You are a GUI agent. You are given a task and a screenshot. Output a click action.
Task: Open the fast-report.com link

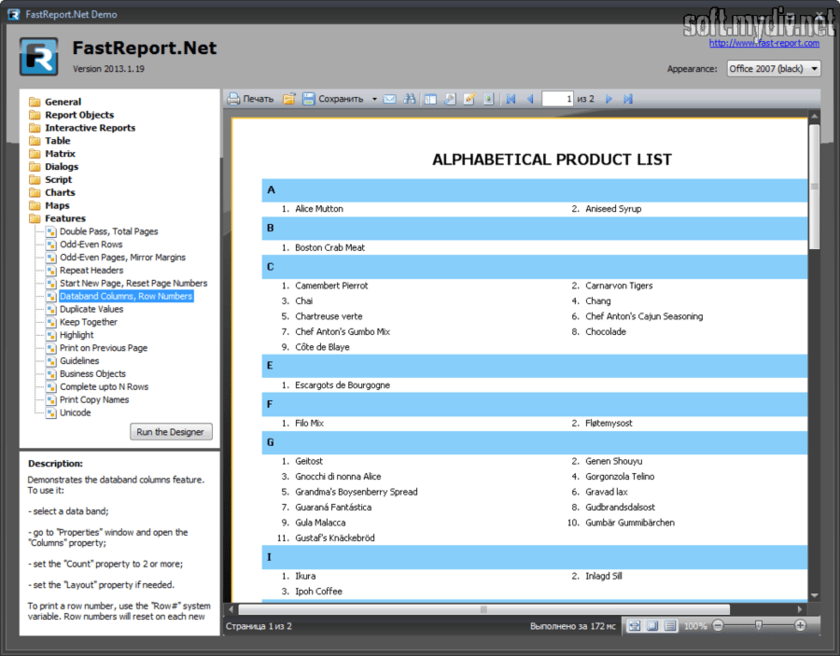[x=764, y=43]
